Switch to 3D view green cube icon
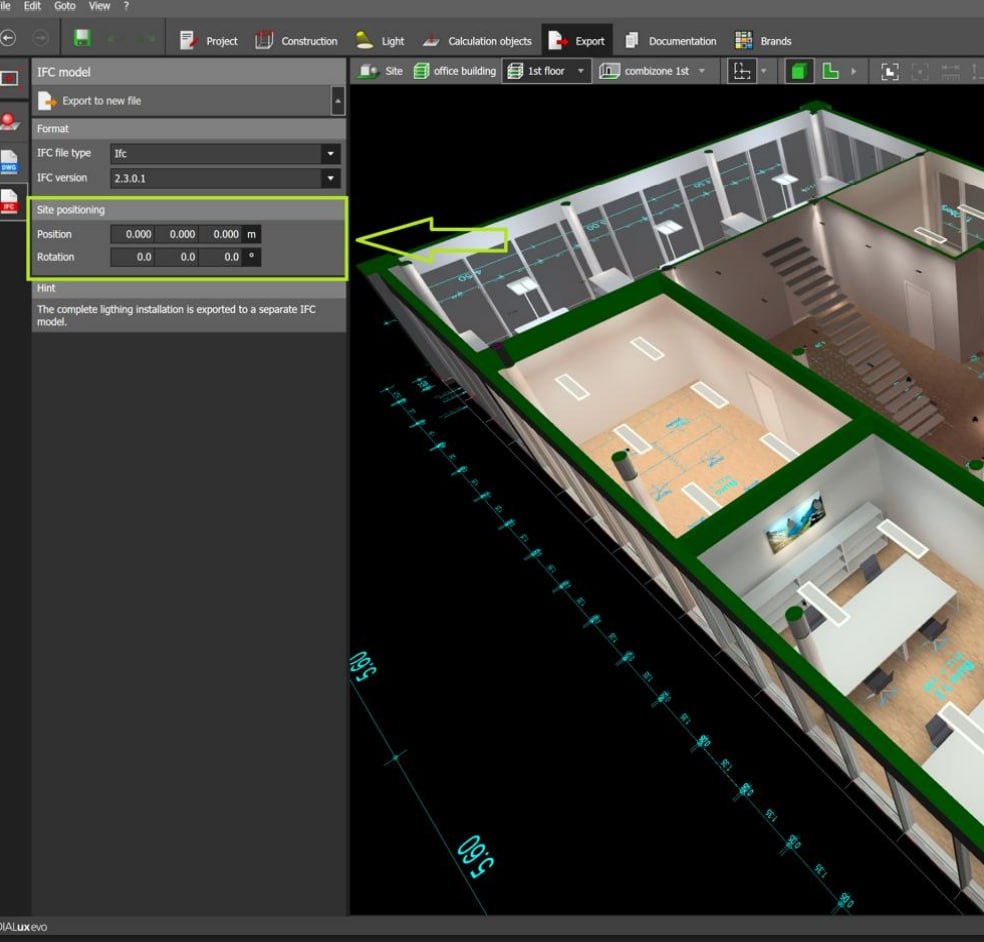Image resolution: width=984 pixels, height=942 pixels. [x=798, y=72]
